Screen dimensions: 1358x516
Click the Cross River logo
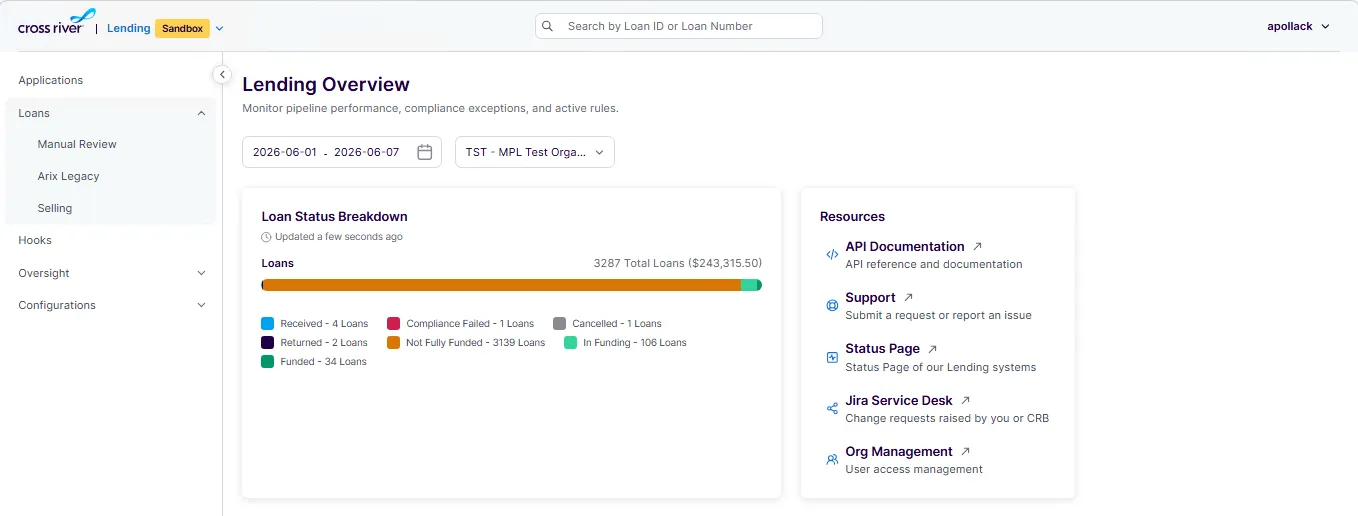57,22
